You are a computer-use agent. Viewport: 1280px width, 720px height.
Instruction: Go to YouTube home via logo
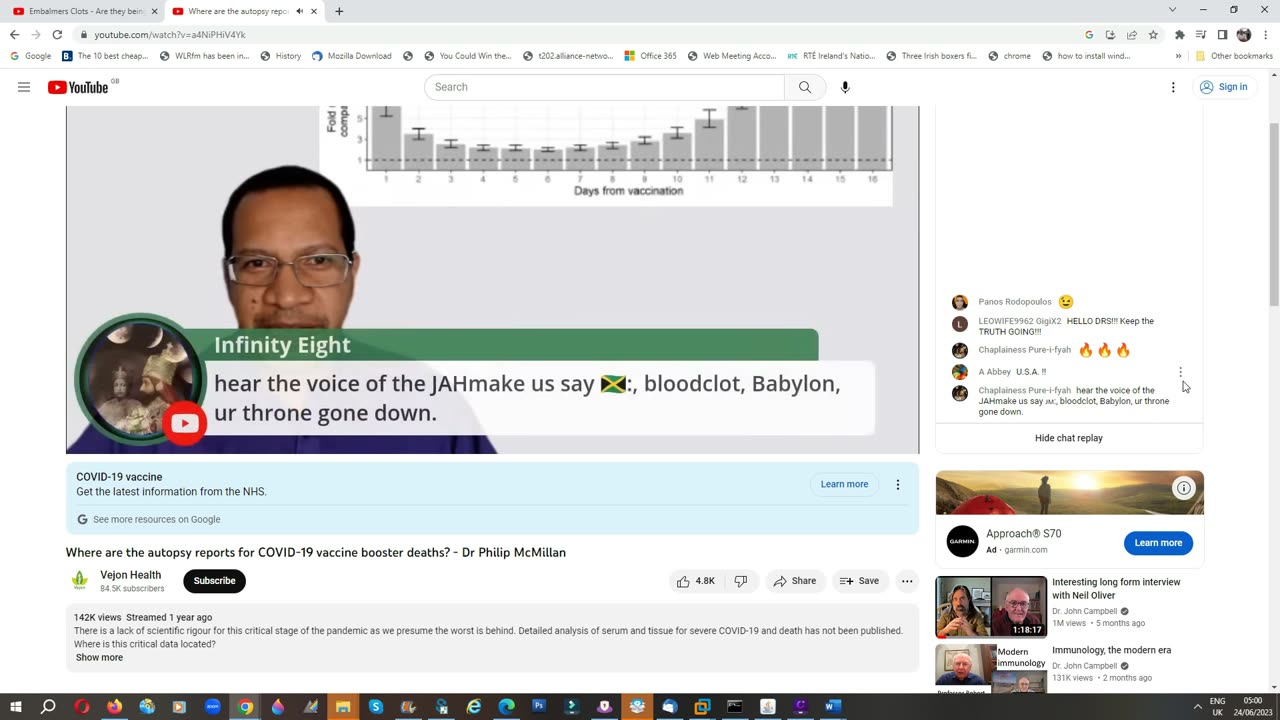click(x=78, y=87)
